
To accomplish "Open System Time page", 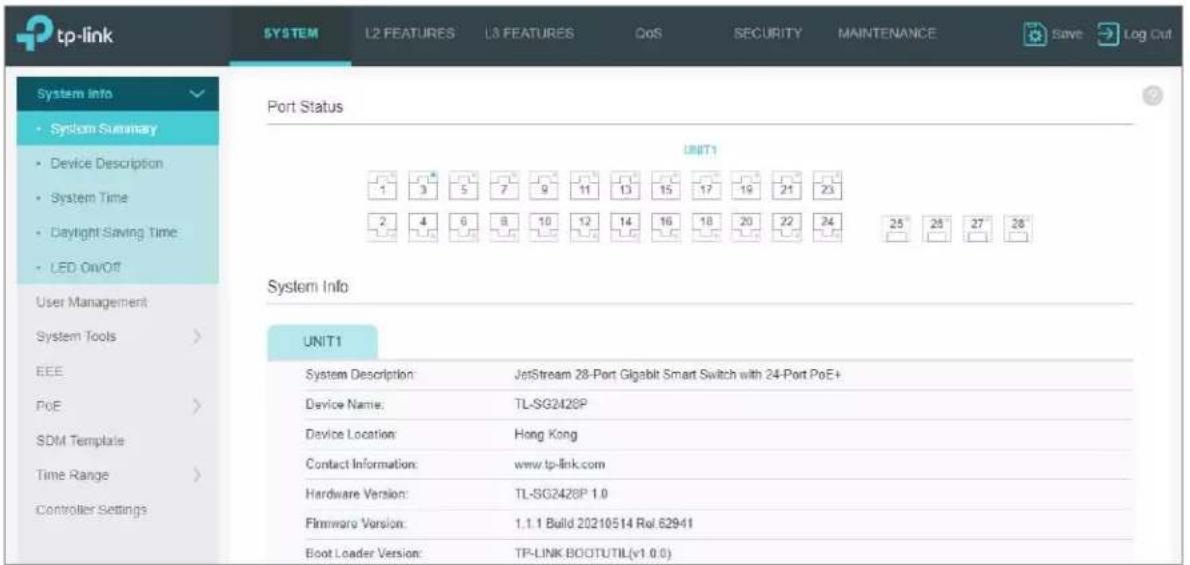I will pyautogui.click(x=118, y=197).
